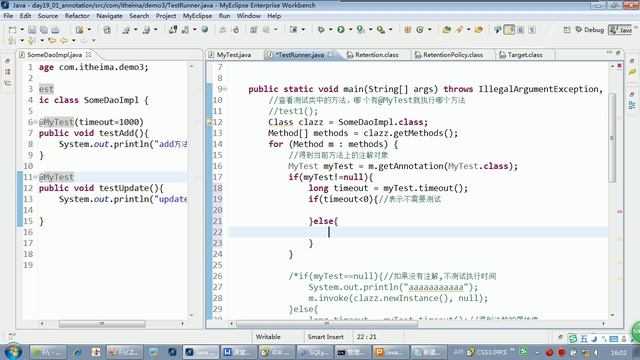Maximize the right editor area
640x360 pixels.
point(618,53)
